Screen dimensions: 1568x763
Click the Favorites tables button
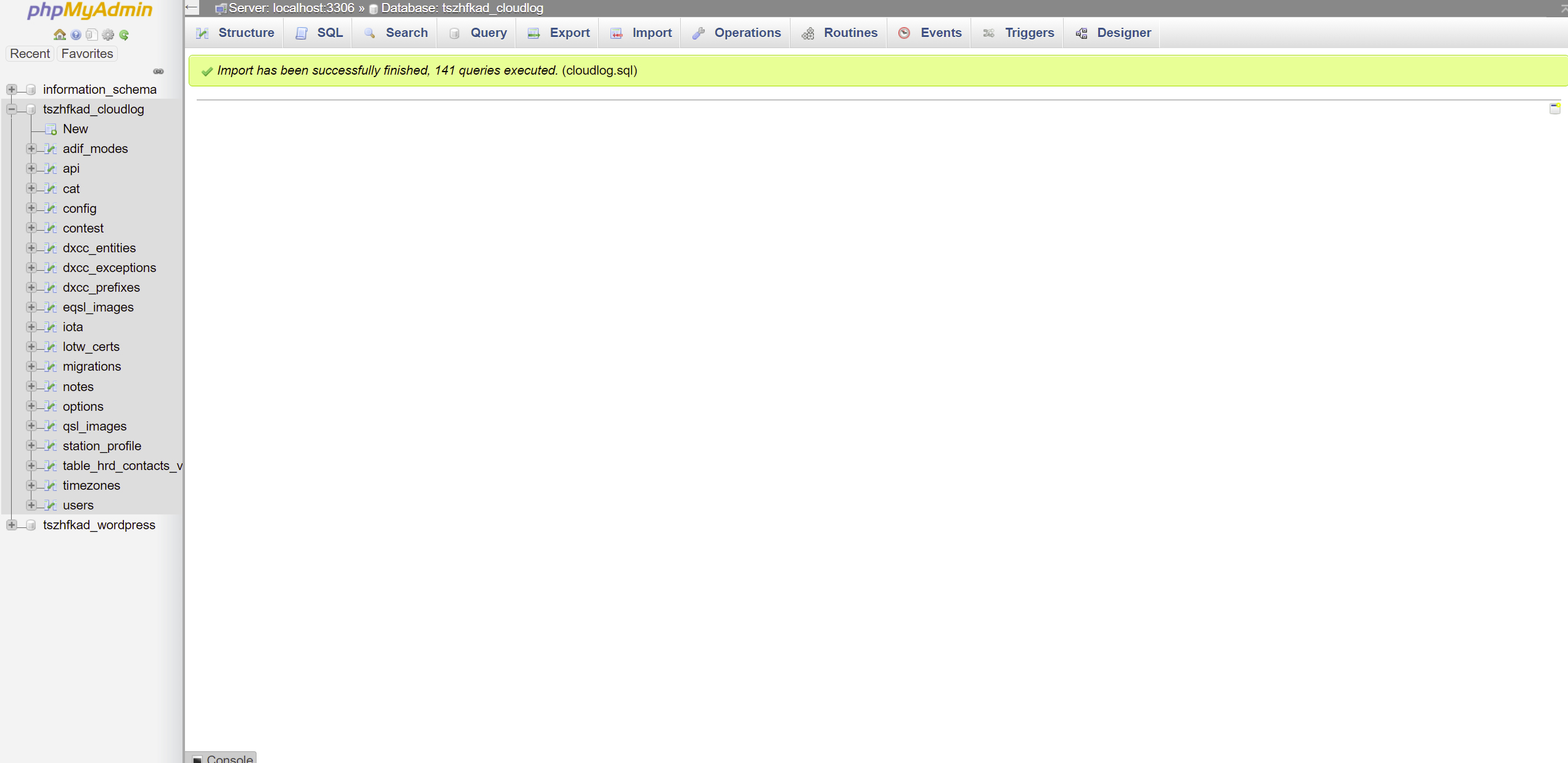coord(87,54)
